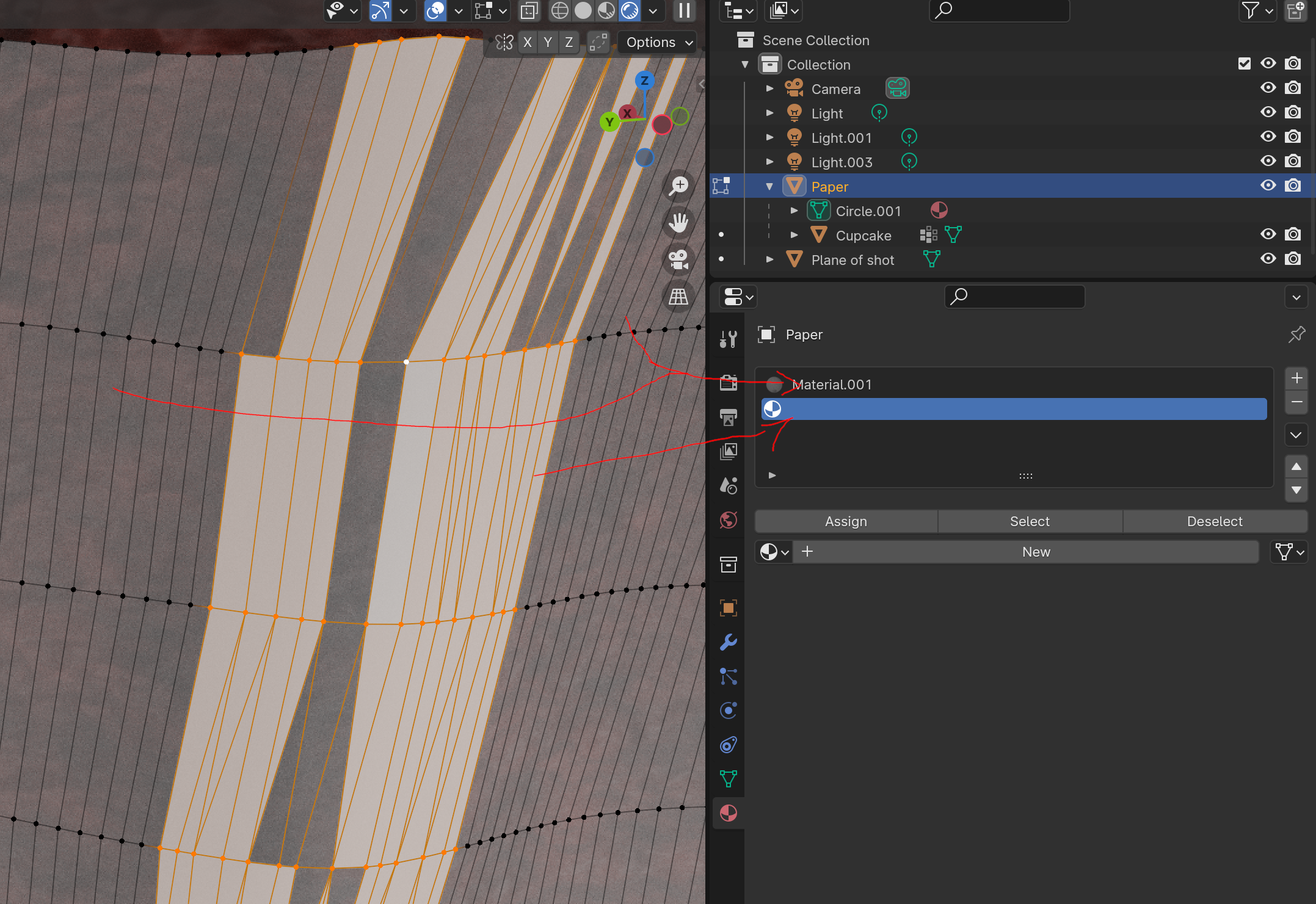Toggle X-ray display button

[x=529, y=10]
